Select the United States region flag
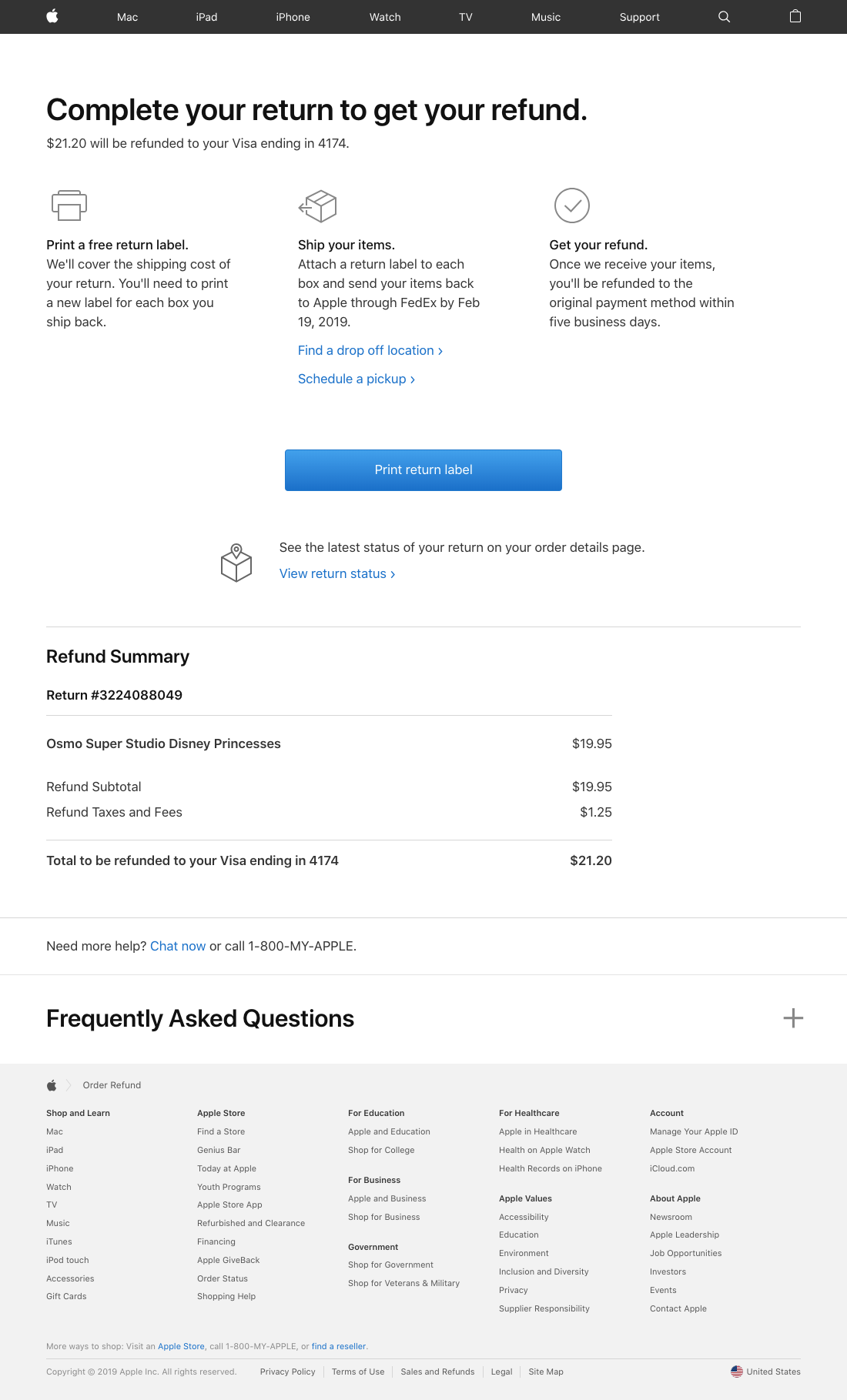Image resolution: width=847 pixels, height=1400 pixels. coord(737,1372)
